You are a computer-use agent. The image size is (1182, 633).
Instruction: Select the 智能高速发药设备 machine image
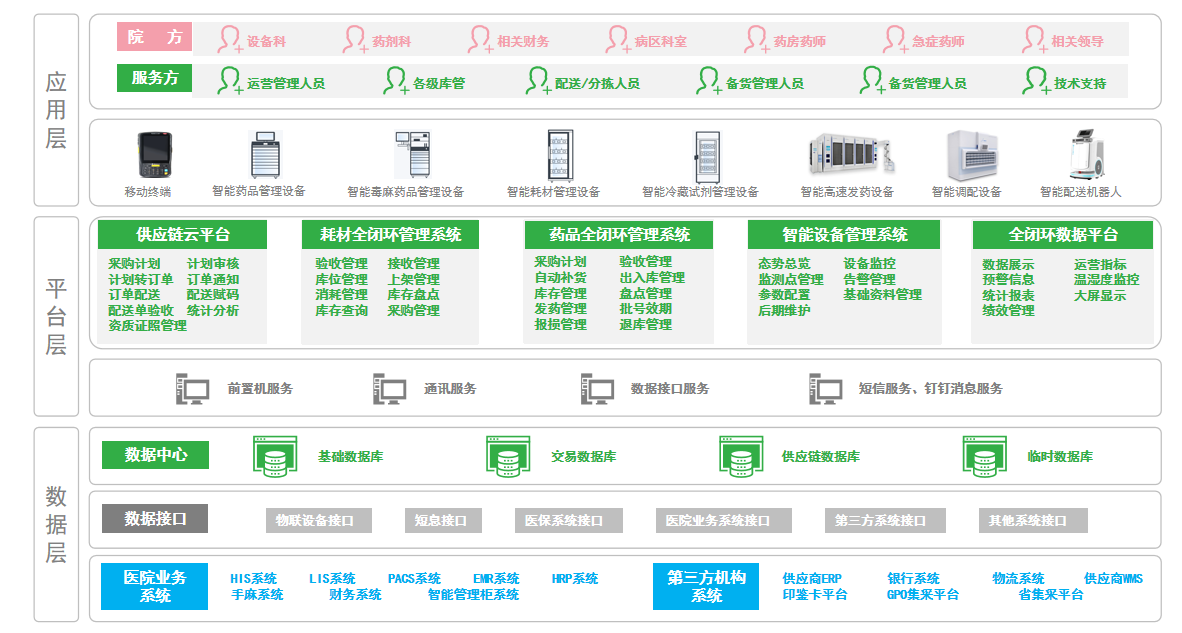[851, 156]
